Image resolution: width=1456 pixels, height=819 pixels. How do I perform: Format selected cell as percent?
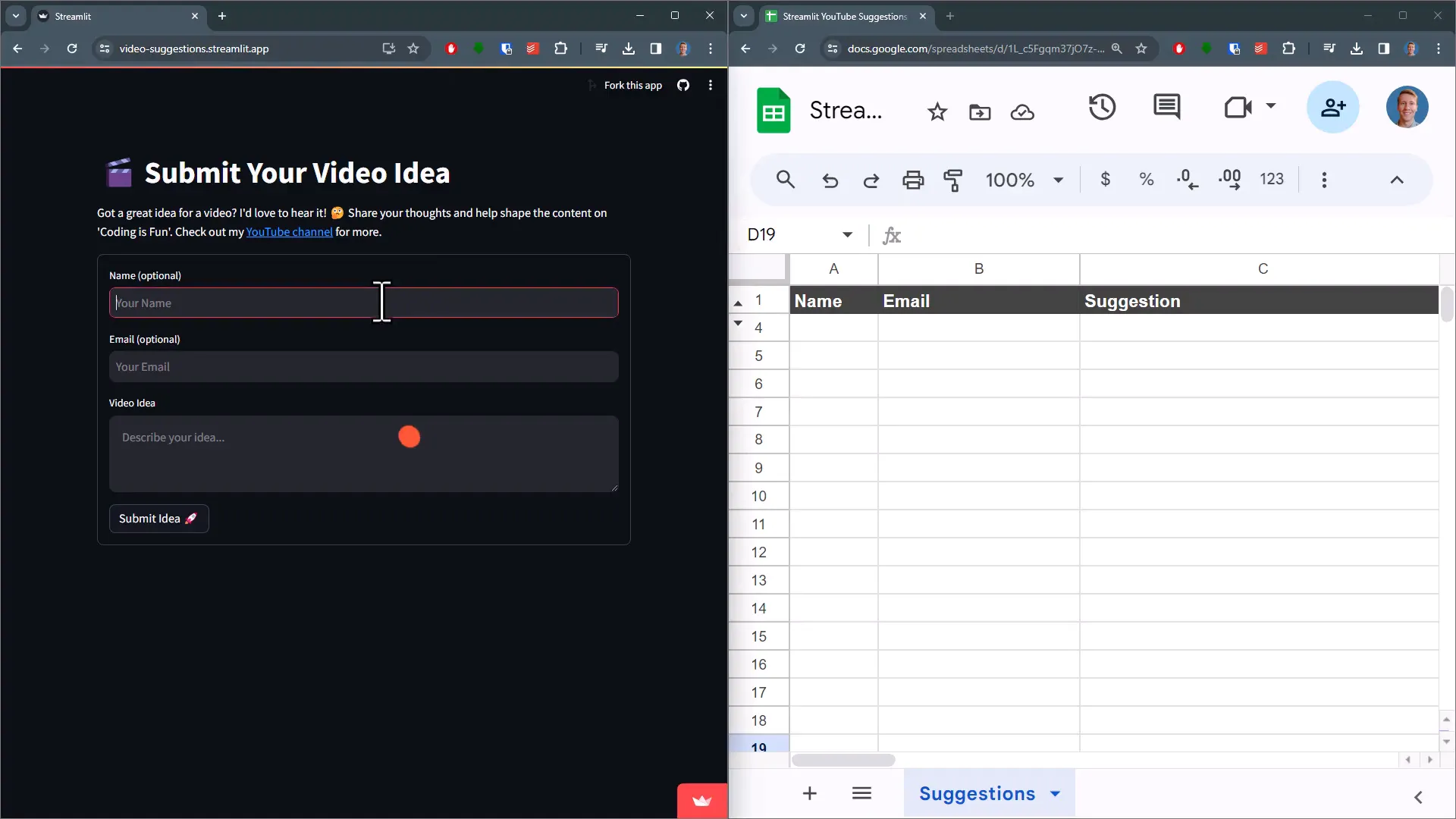(x=1146, y=180)
